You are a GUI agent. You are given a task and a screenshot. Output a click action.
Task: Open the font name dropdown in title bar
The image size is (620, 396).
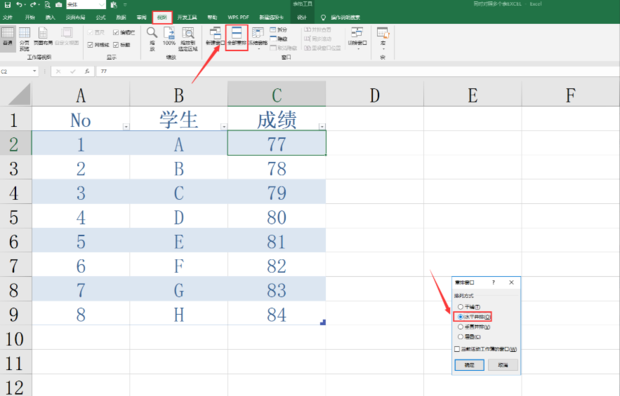click(101, 5)
